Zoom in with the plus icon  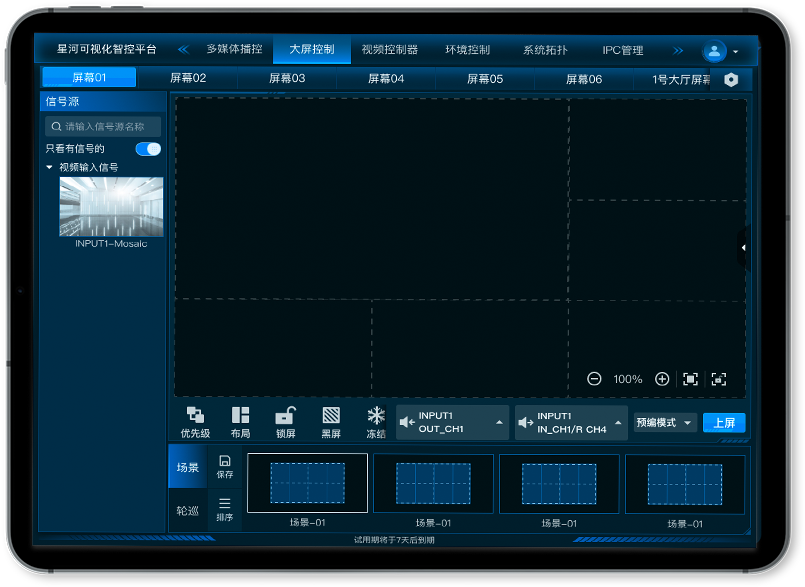point(662,379)
